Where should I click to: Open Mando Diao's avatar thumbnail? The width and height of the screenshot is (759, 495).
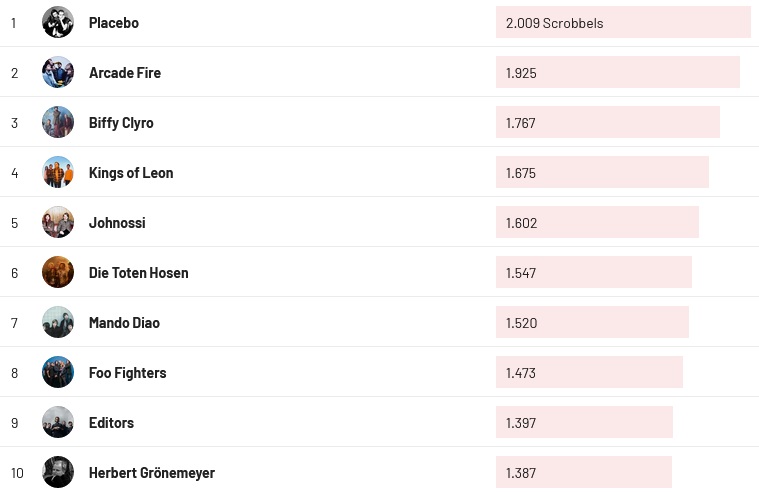click(58, 322)
